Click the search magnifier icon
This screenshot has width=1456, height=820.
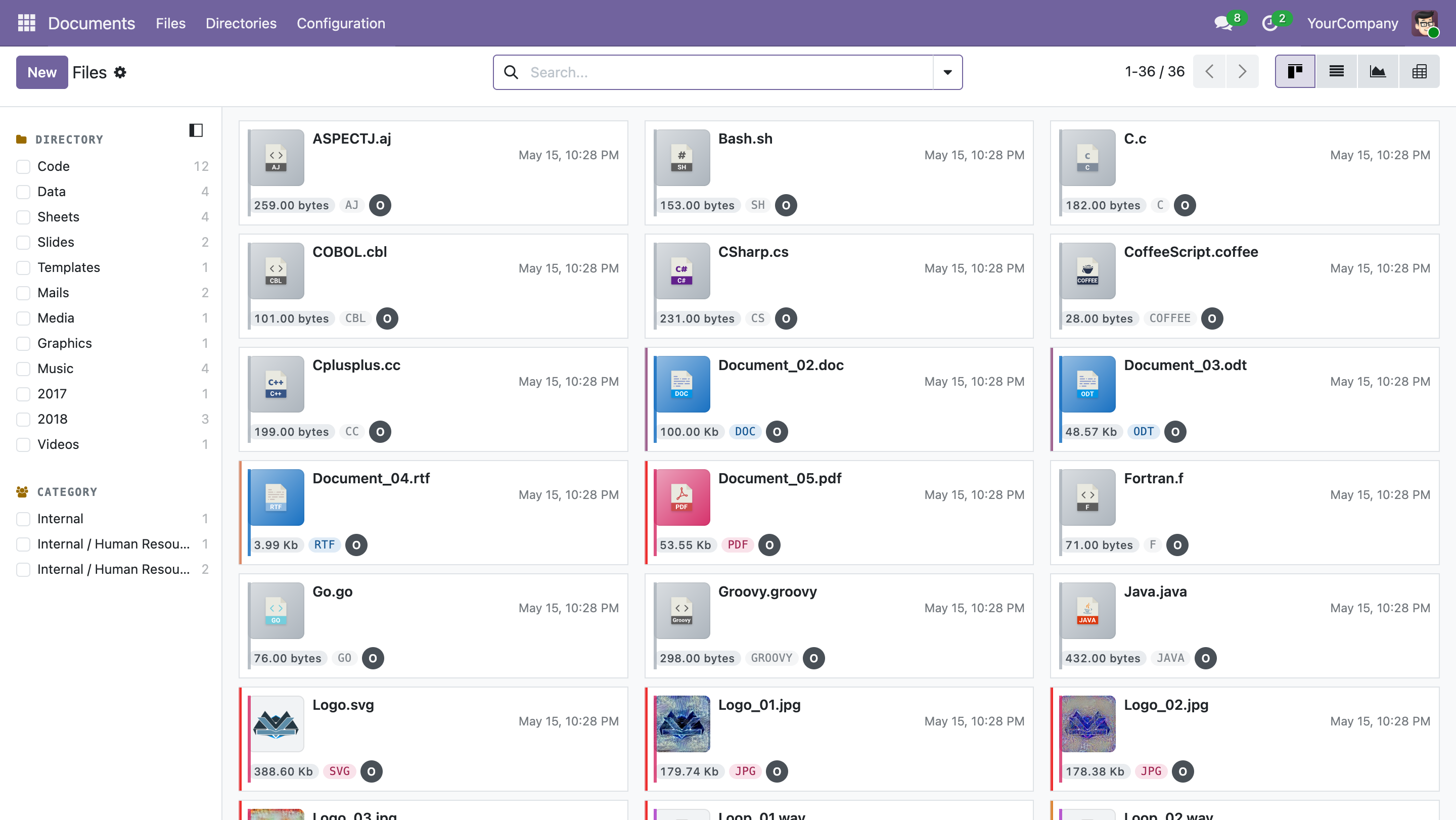point(511,72)
